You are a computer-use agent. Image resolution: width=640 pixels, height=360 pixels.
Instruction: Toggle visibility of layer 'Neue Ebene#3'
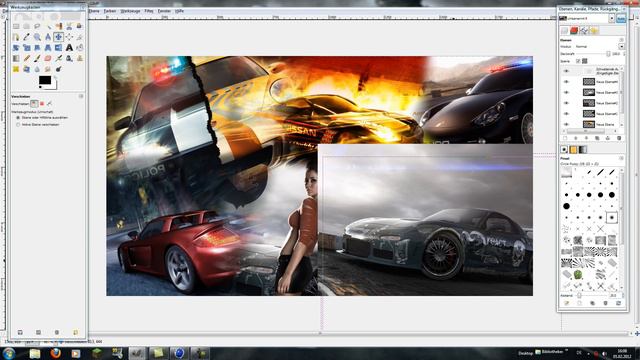coord(566,92)
